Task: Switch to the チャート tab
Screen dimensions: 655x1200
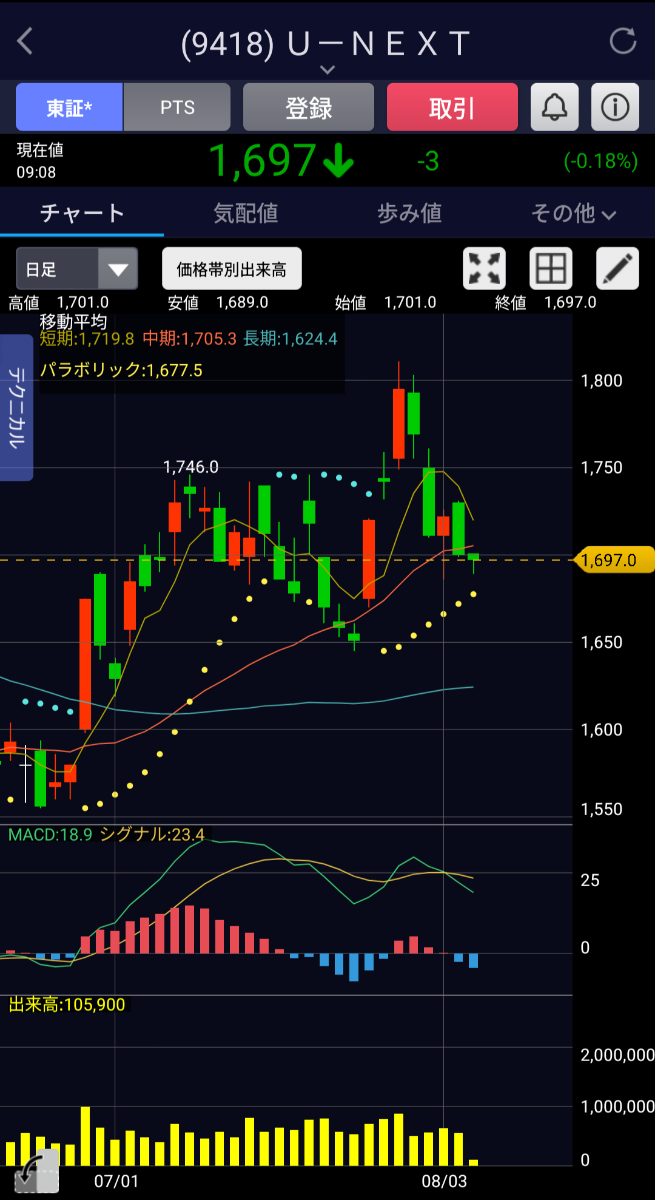Action: 82,212
